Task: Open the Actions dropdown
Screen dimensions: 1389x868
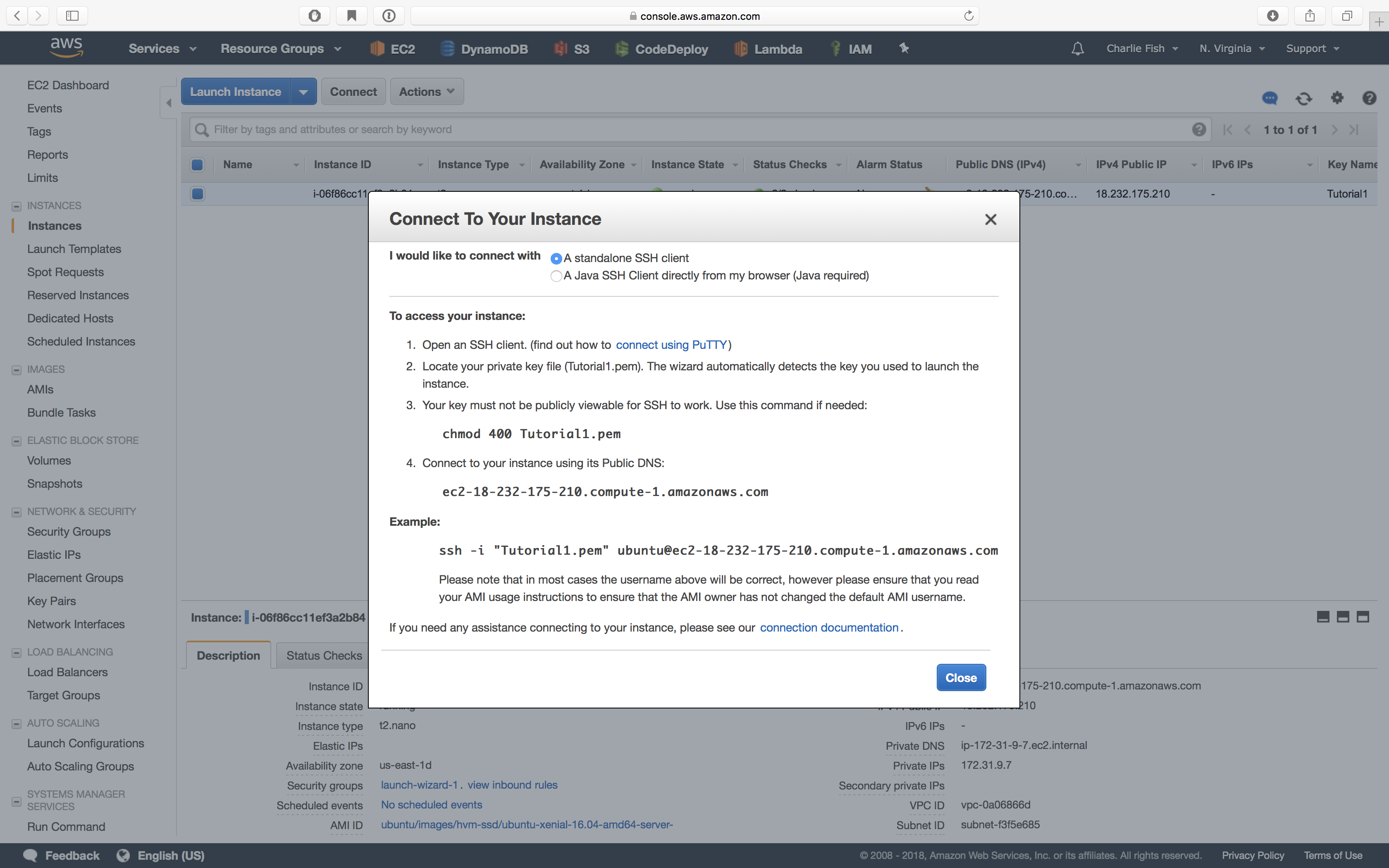Action: click(x=427, y=91)
